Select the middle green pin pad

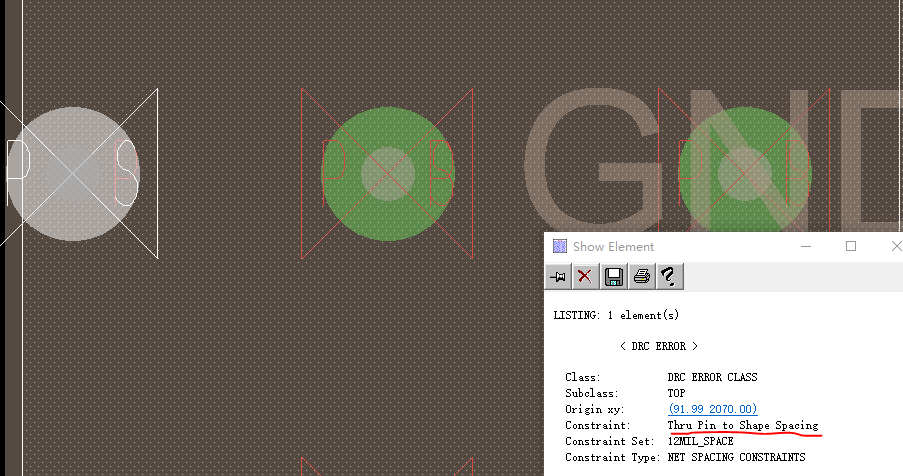tap(388, 174)
